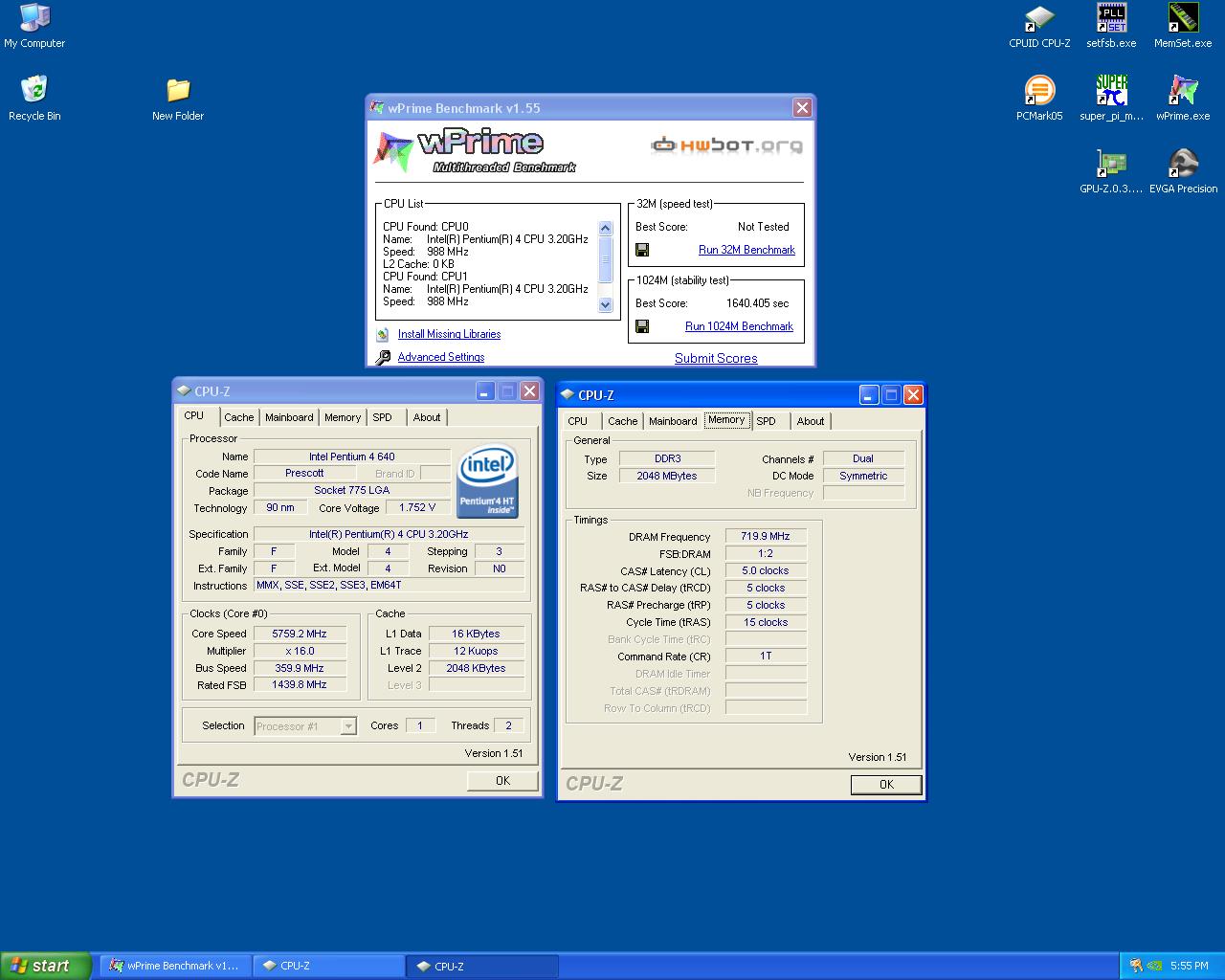Viewport: 1225px width, 980px height.
Task: Minimize the right CPU-Z window
Action: click(x=869, y=395)
